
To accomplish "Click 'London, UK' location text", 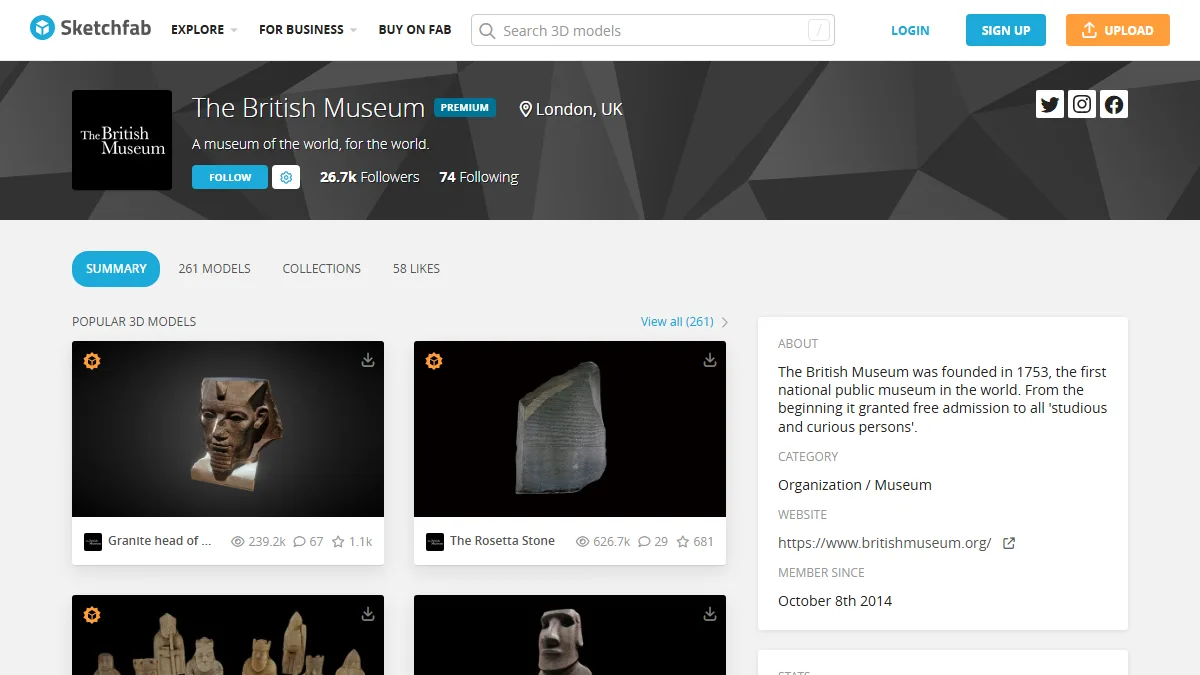I will (579, 109).
